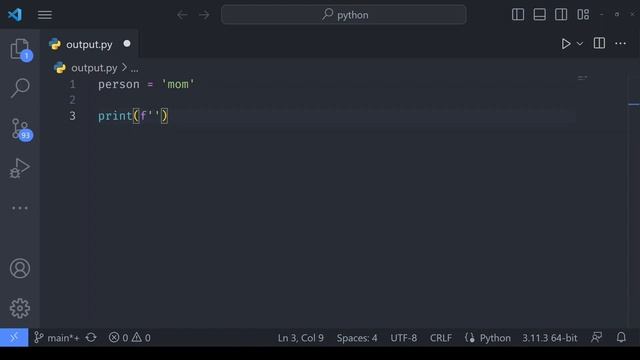Open Source Control view with 93 badge
Screen dimensions: 640x360
(x=20, y=129)
